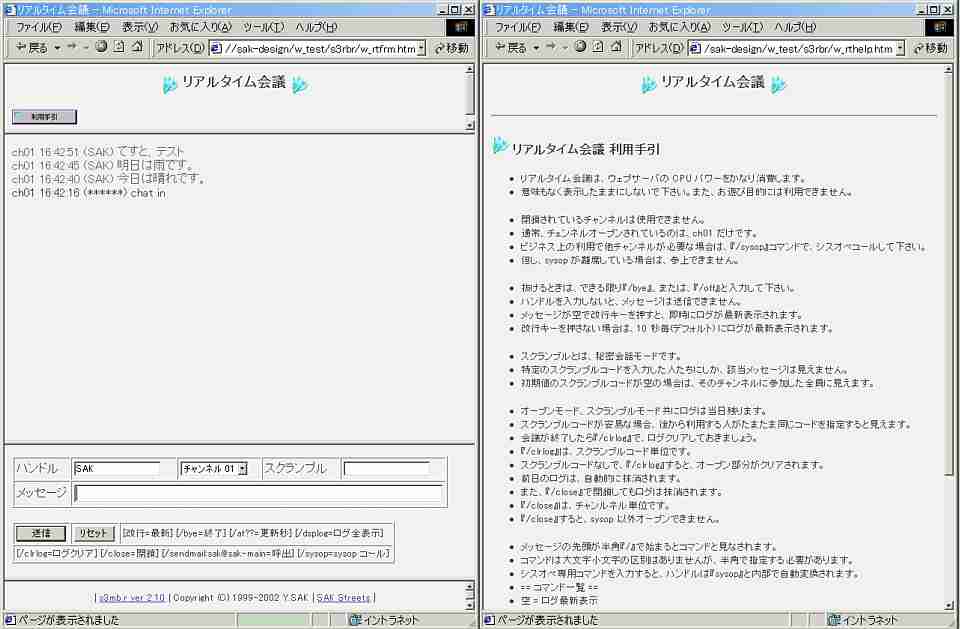Stop page loading in the left window

(102, 47)
